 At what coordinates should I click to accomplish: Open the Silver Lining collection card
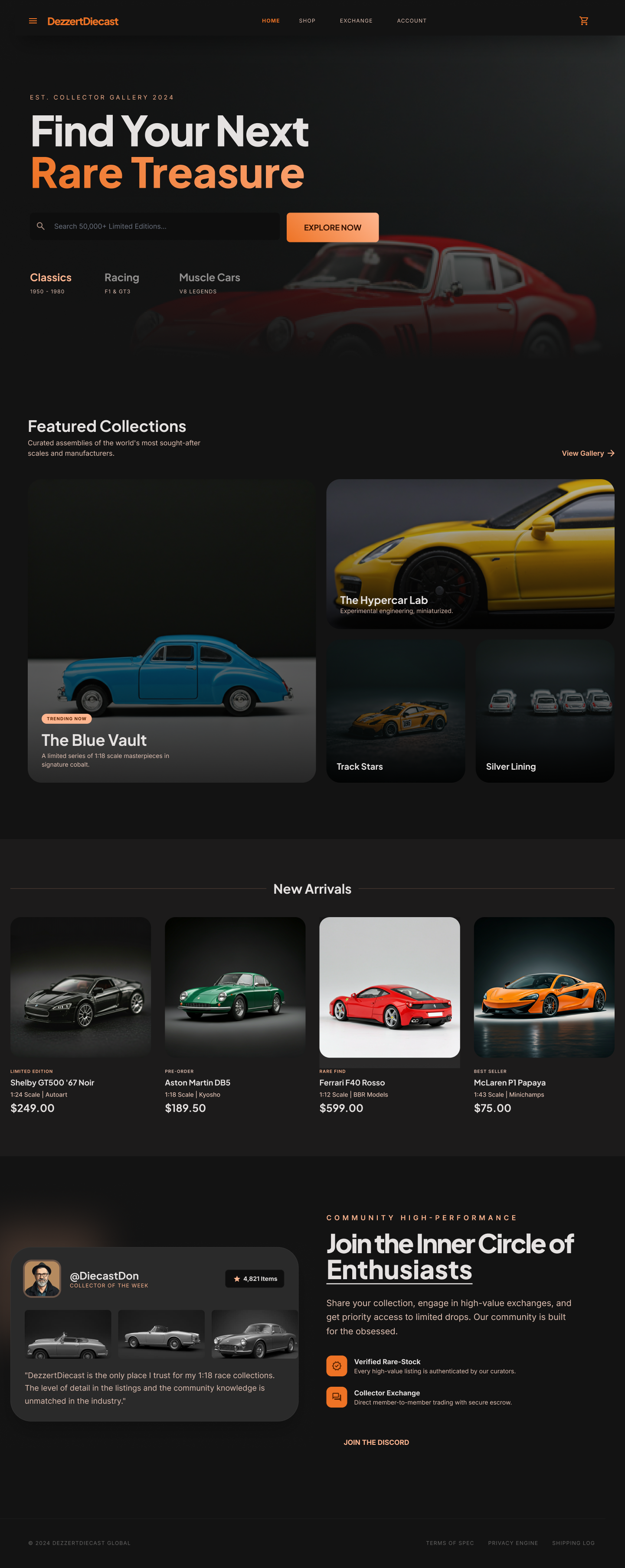coord(545,711)
